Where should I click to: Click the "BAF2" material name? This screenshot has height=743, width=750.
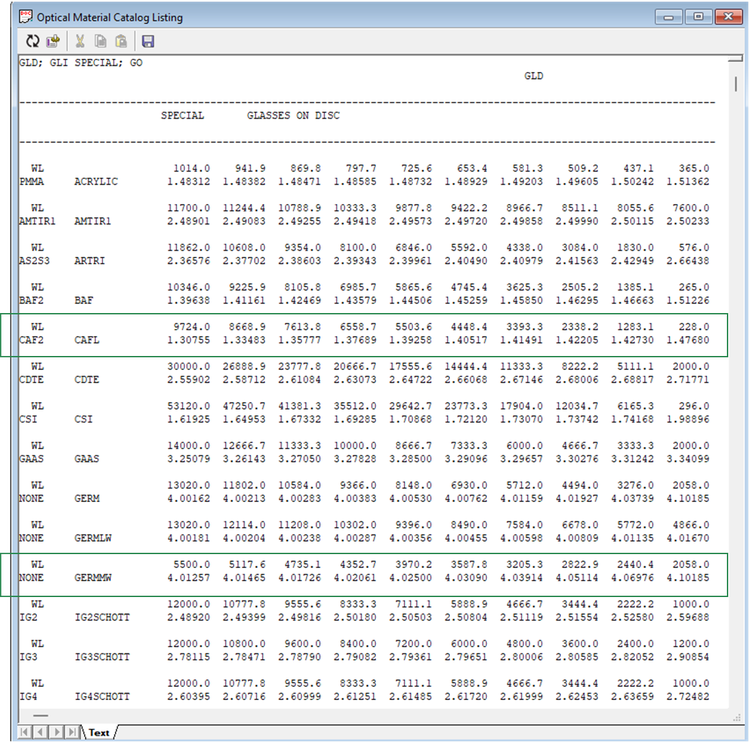31,300
